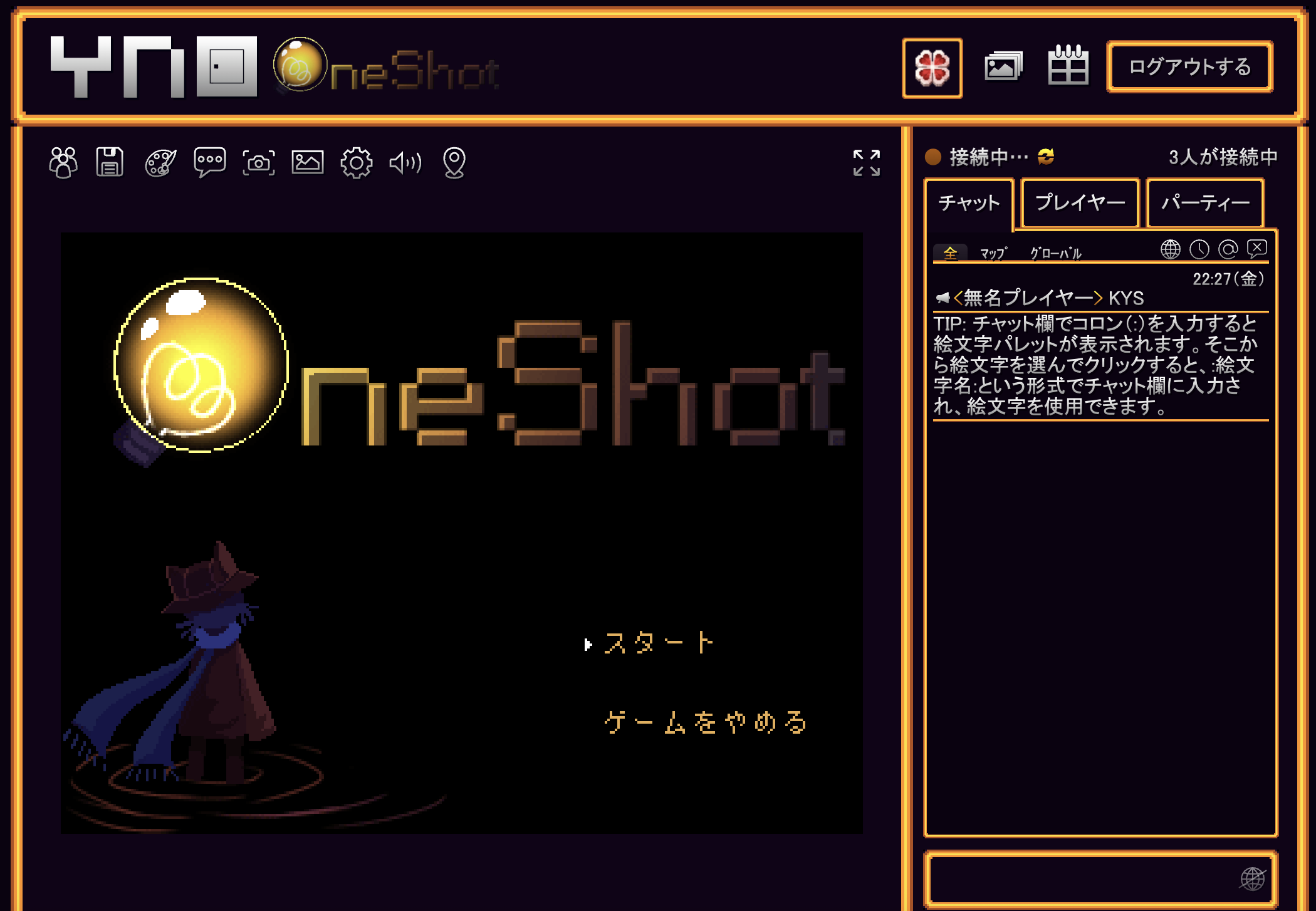
Task: Click the camera screenshot icon
Action: [258, 163]
